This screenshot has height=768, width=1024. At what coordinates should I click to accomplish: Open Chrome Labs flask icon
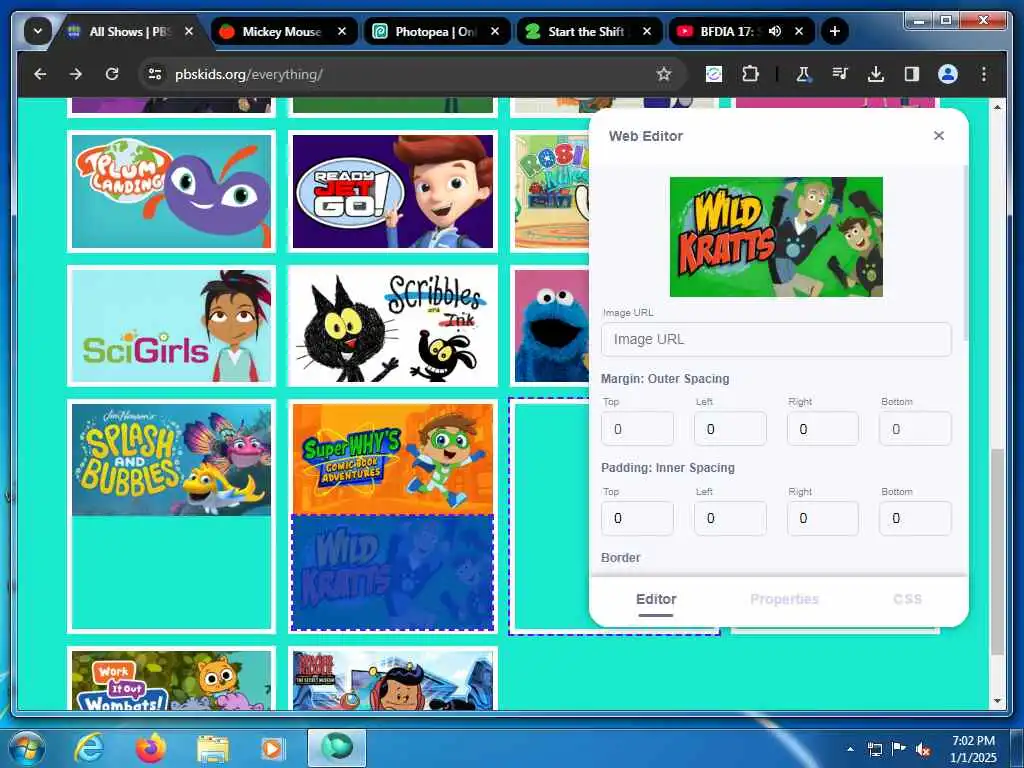[x=803, y=74]
